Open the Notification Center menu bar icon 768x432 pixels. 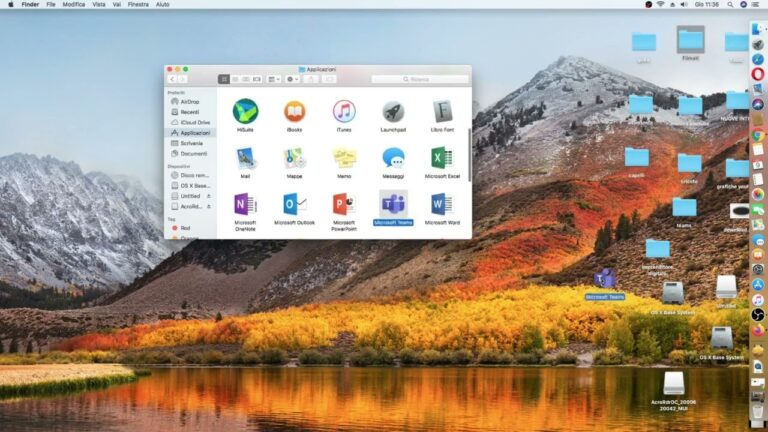(x=756, y=4)
